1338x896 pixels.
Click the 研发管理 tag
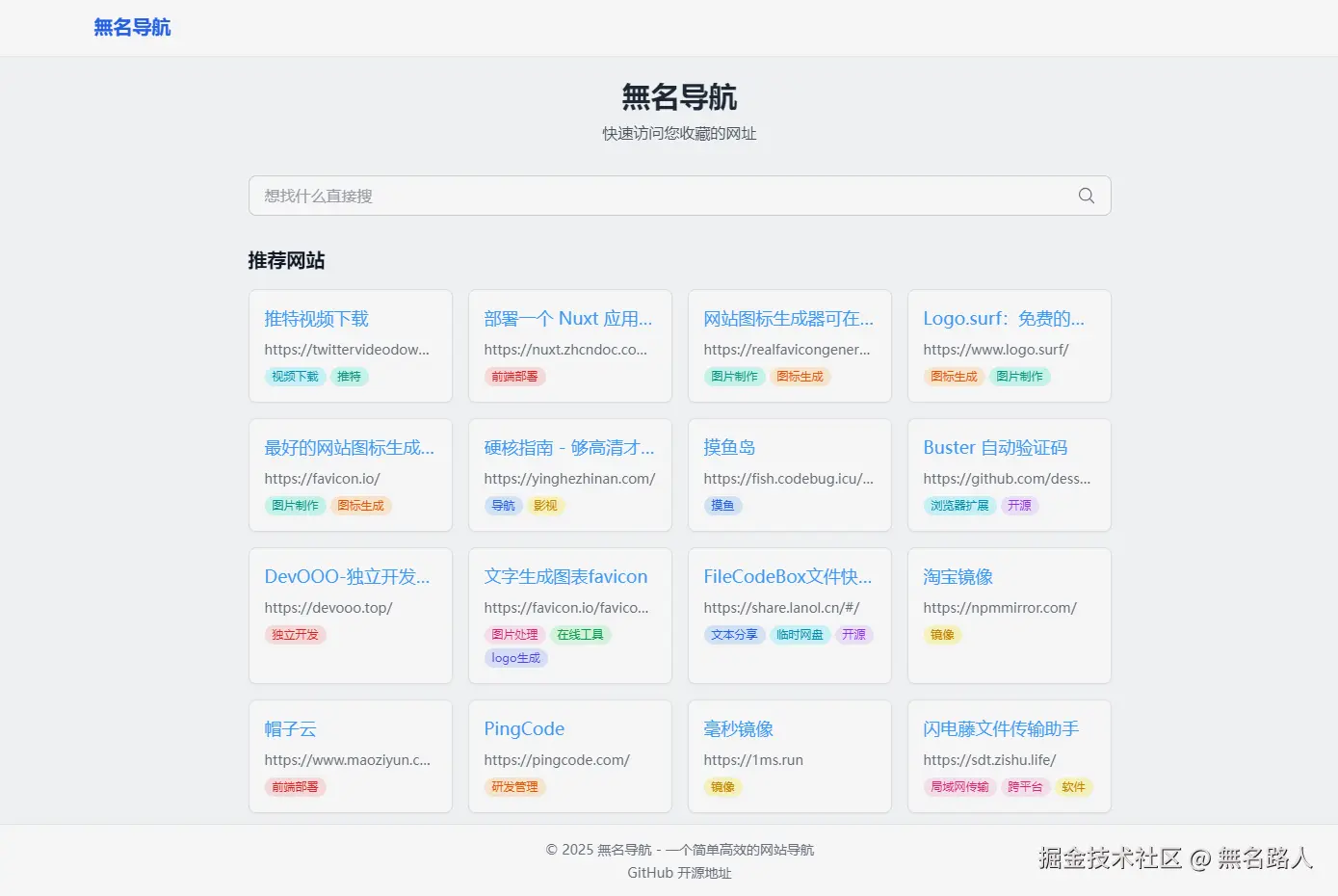point(514,787)
